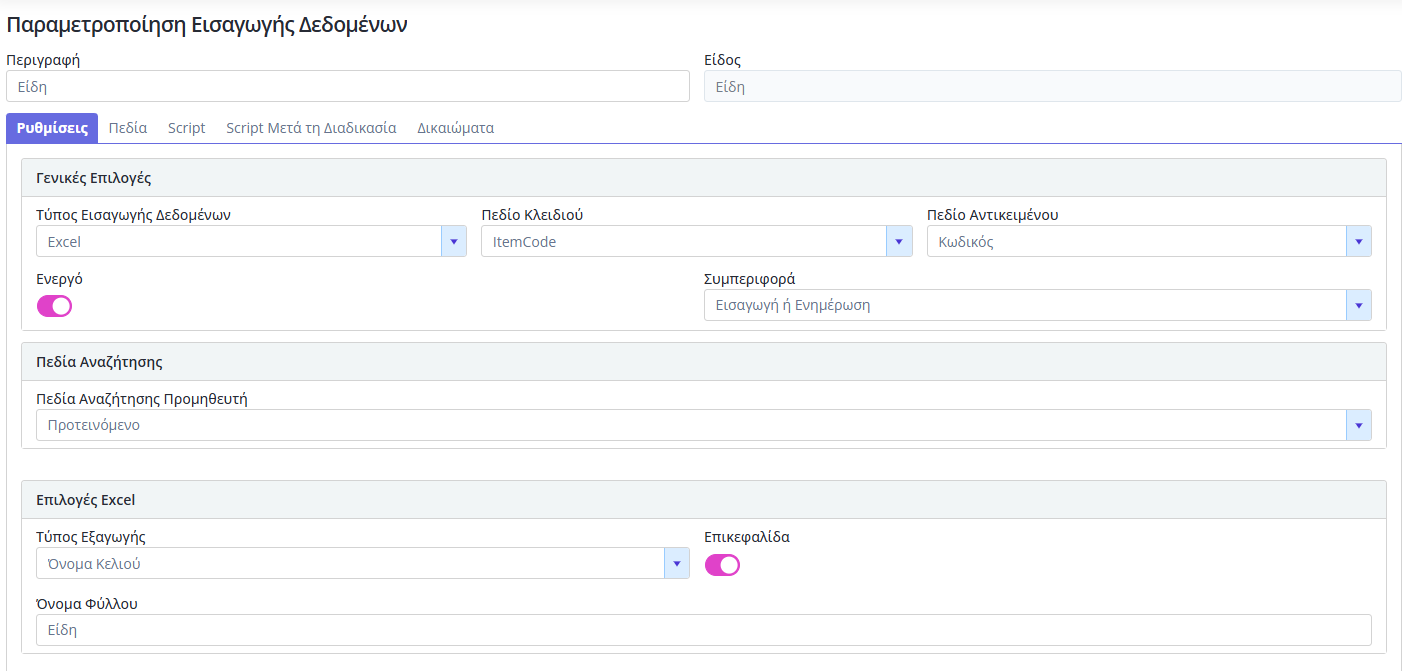The height and width of the screenshot is (671, 1402).
Task: Open the Πεδία tab
Action: pyautogui.click(x=128, y=128)
